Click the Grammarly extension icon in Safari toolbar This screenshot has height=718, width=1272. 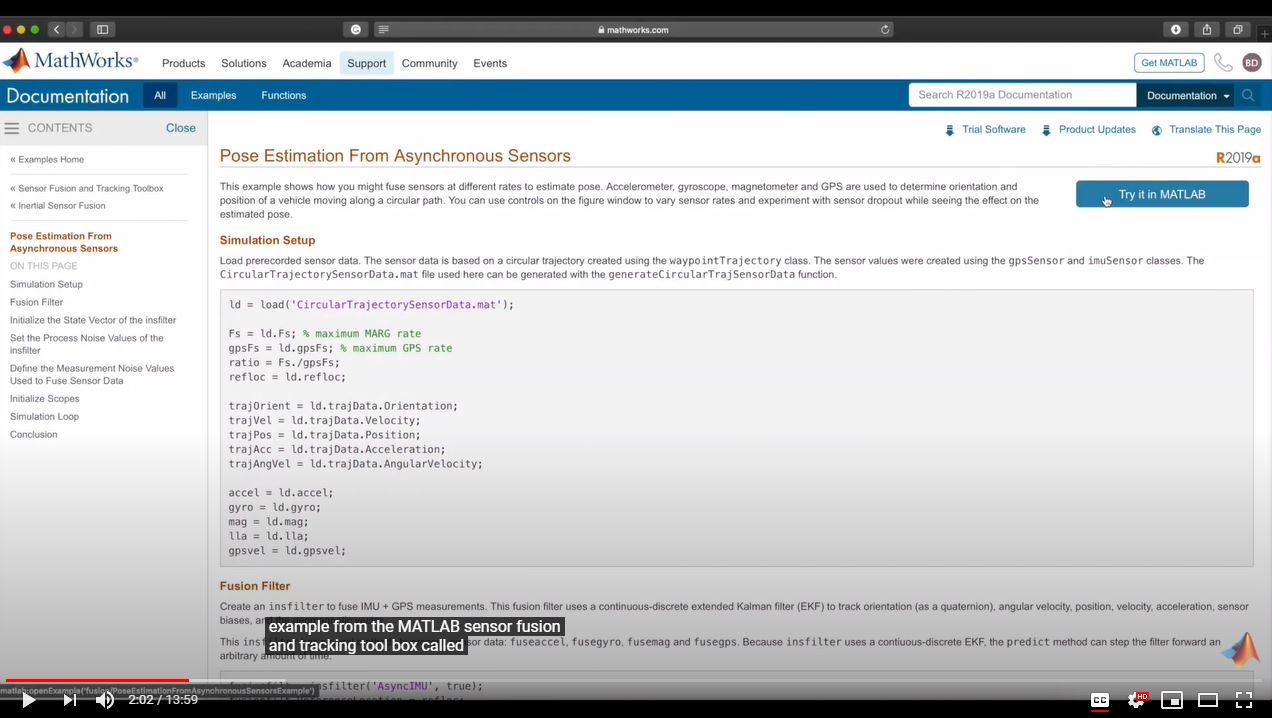coord(356,29)
